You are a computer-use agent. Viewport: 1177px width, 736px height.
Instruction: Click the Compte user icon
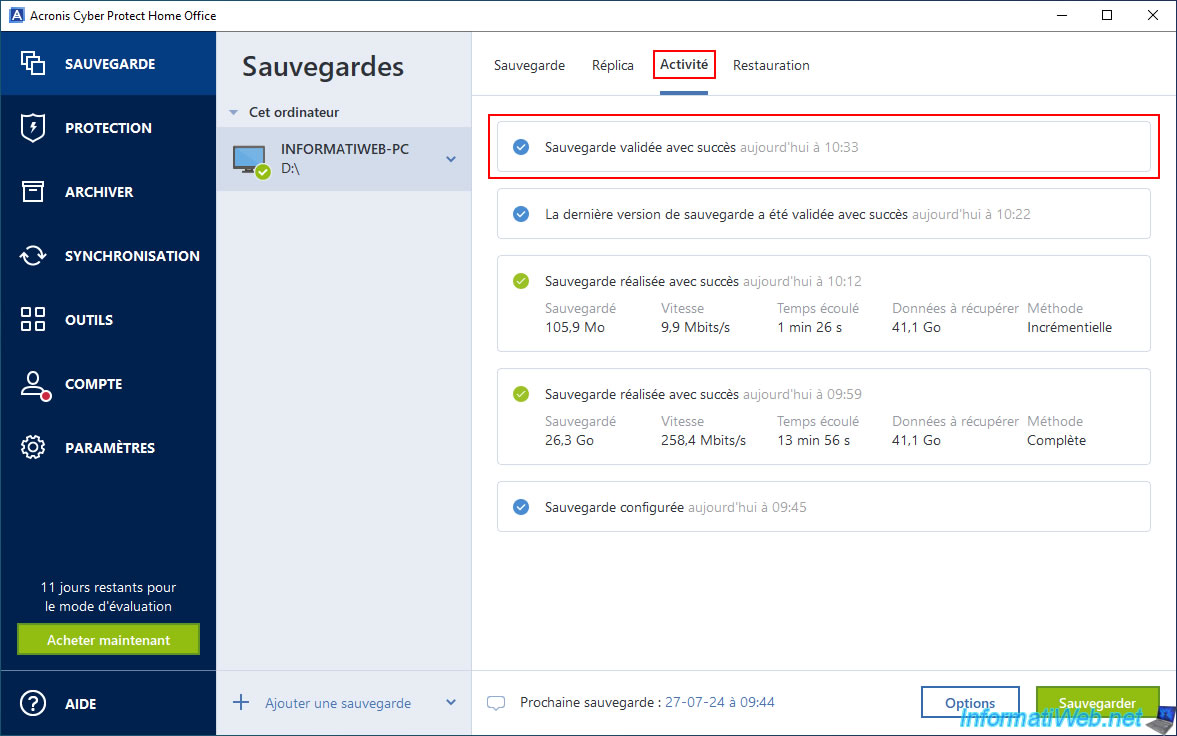click(x=34, y=385)
